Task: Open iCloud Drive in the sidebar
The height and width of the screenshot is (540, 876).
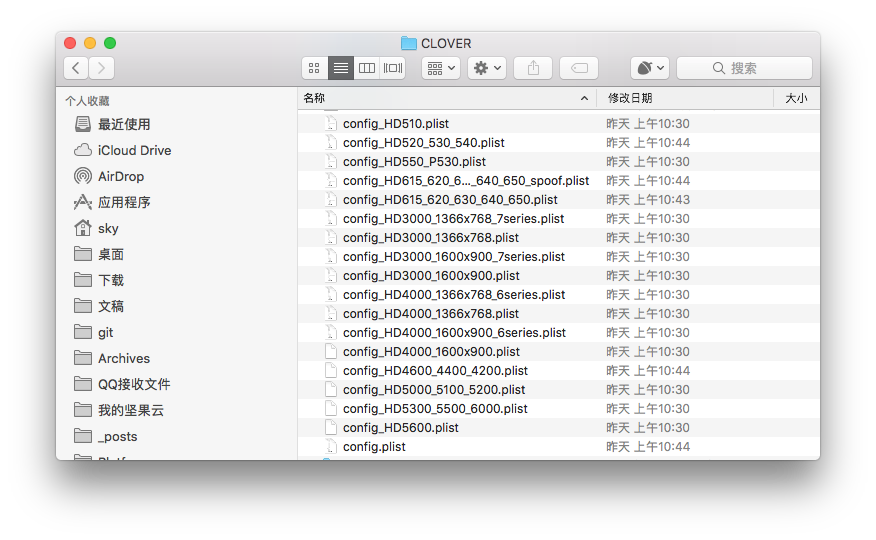Action: [x=134, y=150]
